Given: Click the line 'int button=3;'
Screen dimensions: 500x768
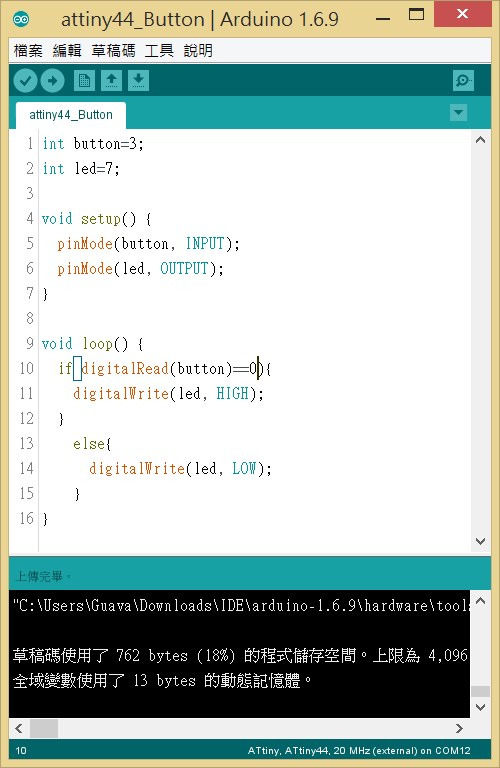Looking at the screenshot, I should 93,144.
